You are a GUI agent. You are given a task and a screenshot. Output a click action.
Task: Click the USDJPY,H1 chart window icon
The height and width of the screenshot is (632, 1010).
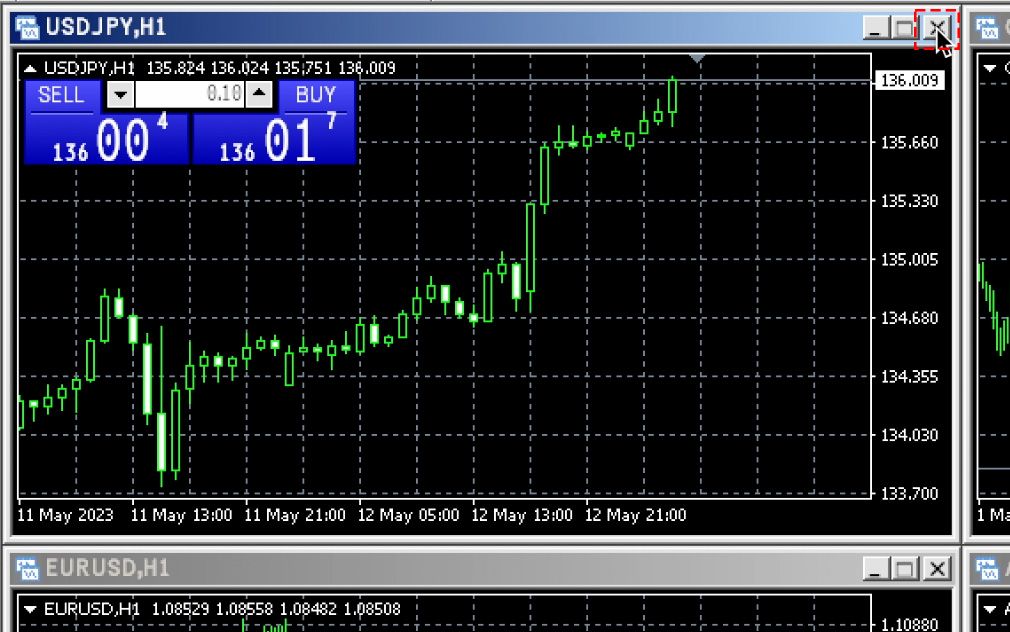pyautogui.click(x=27, y=28)
